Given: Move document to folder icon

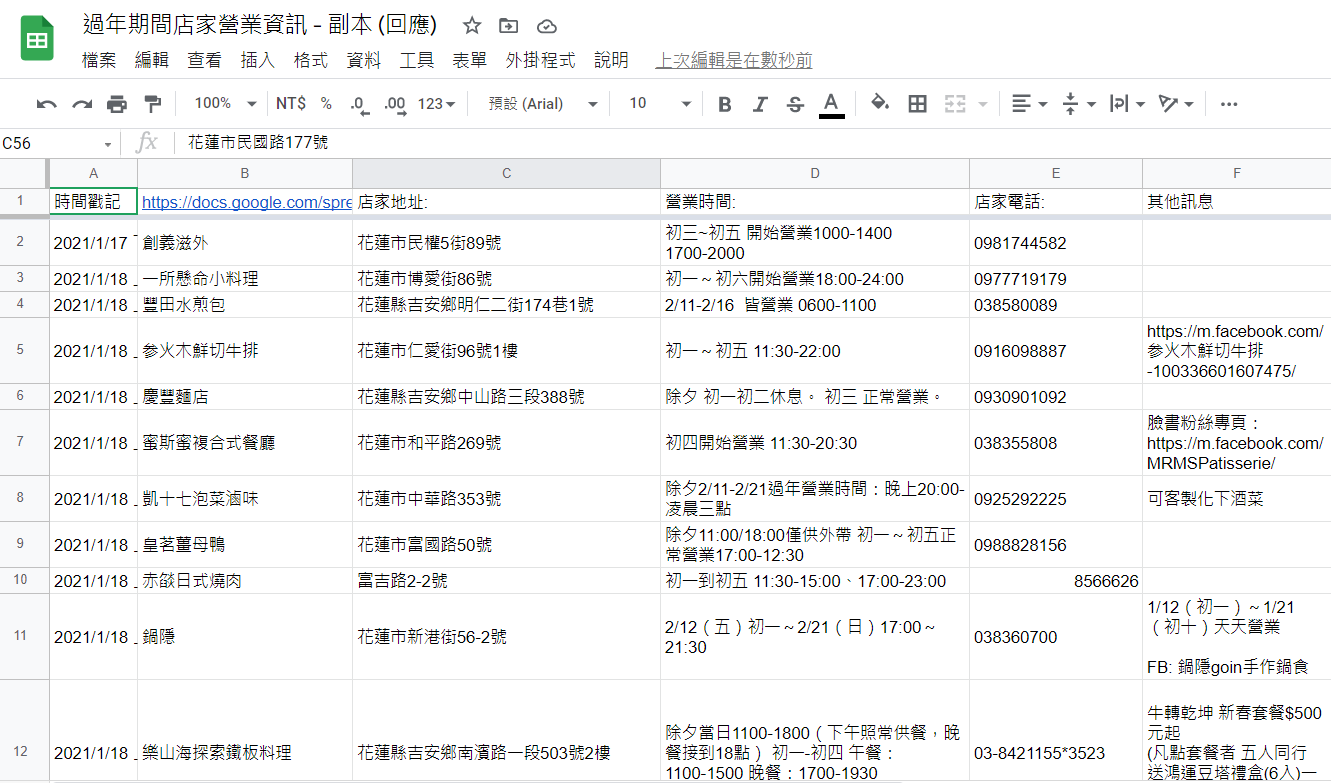Looking at the screenshot, I should (x=509, y=26).
